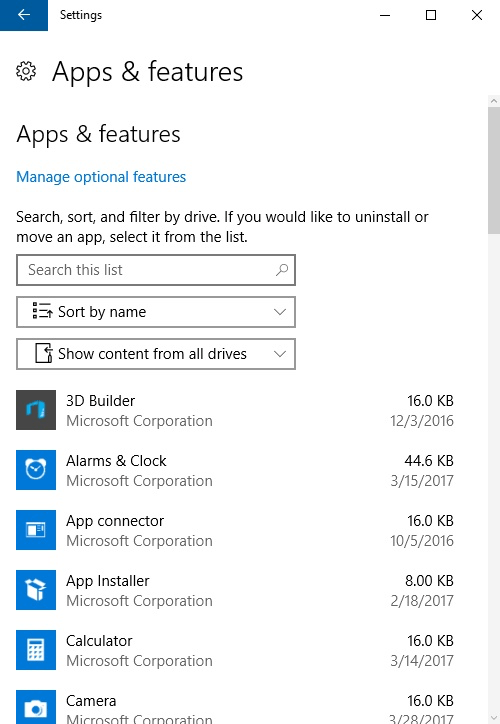Maximize the Settings window

(x=431, y=15)
